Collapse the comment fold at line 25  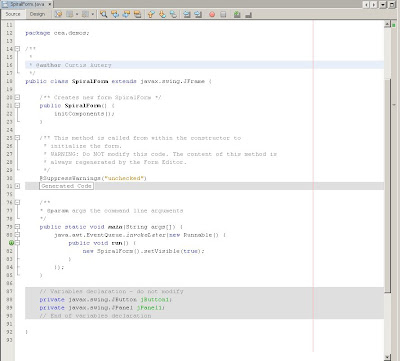pyautogui.click(x=17, y=138)
